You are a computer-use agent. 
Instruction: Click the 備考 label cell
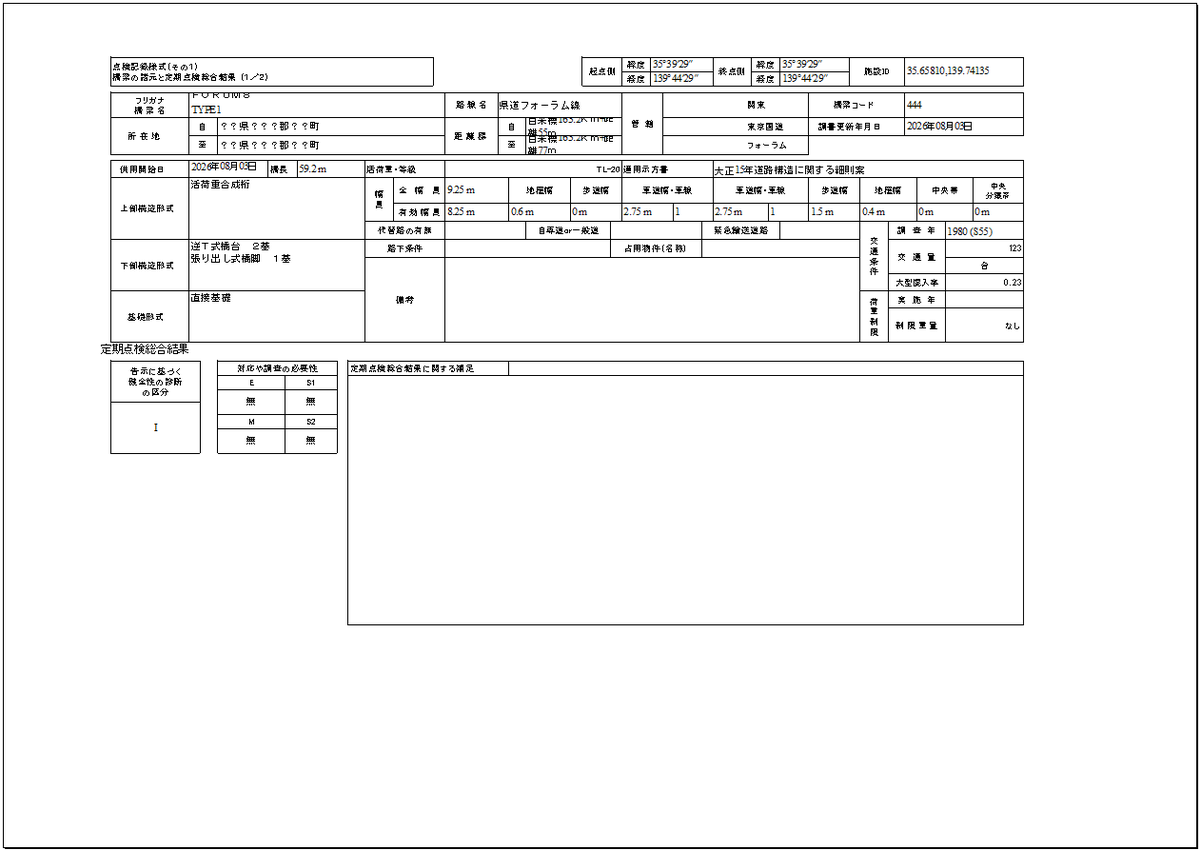point(405,299)
